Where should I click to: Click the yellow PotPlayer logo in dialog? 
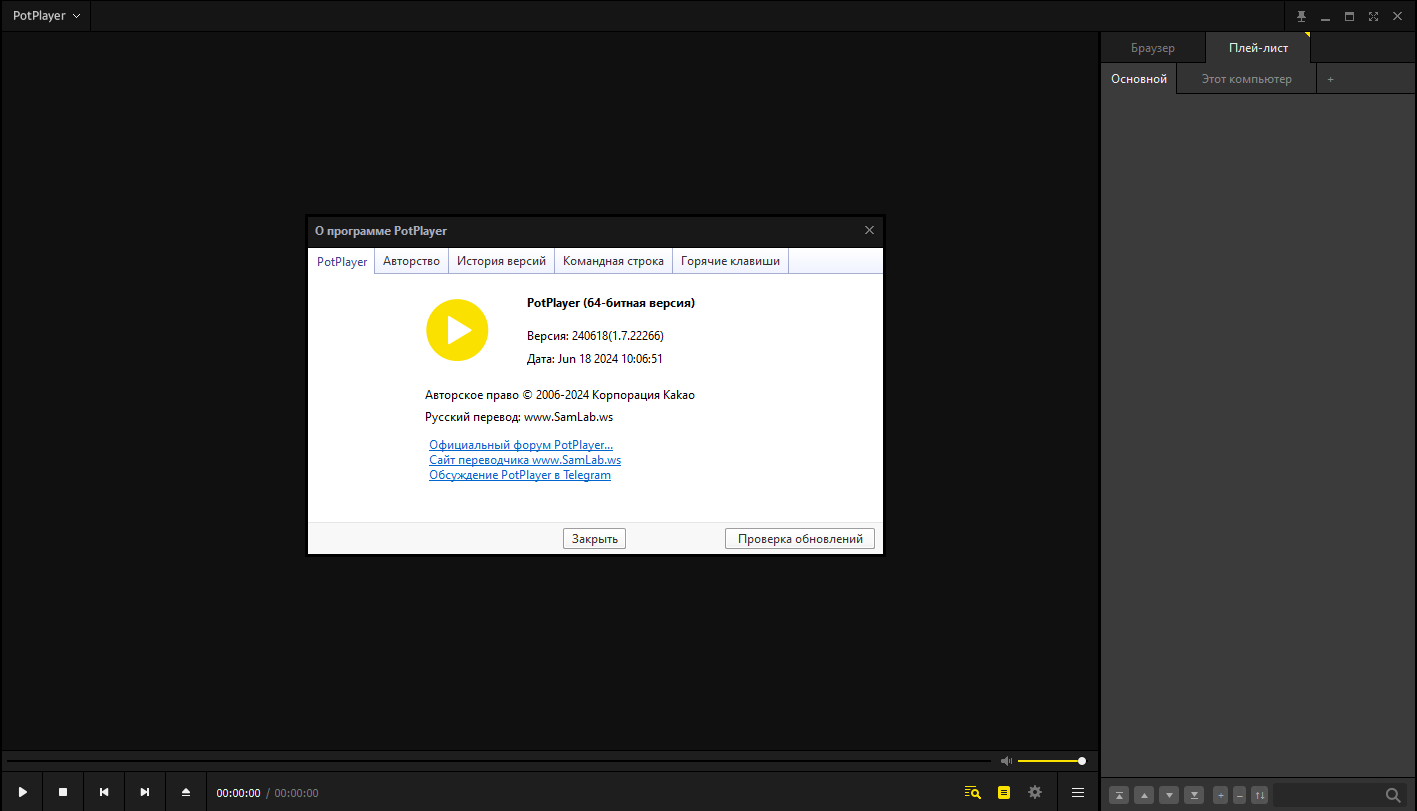tap(457, 330)
